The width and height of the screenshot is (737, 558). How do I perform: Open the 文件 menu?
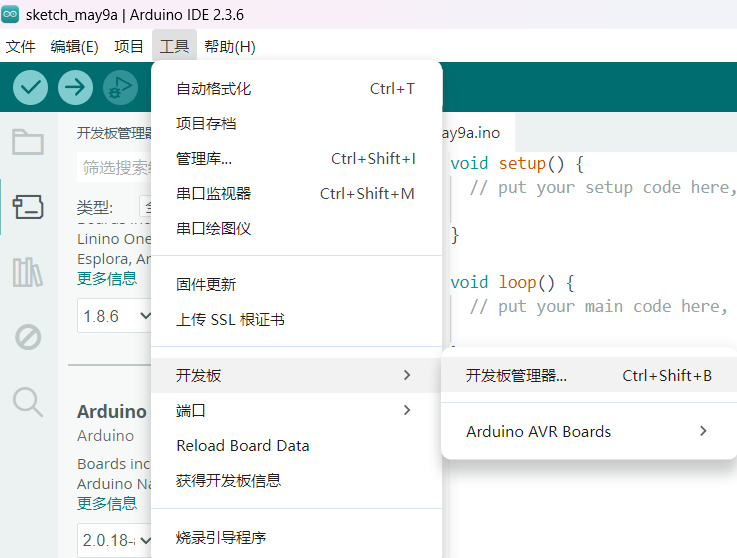tap(21, 47)
